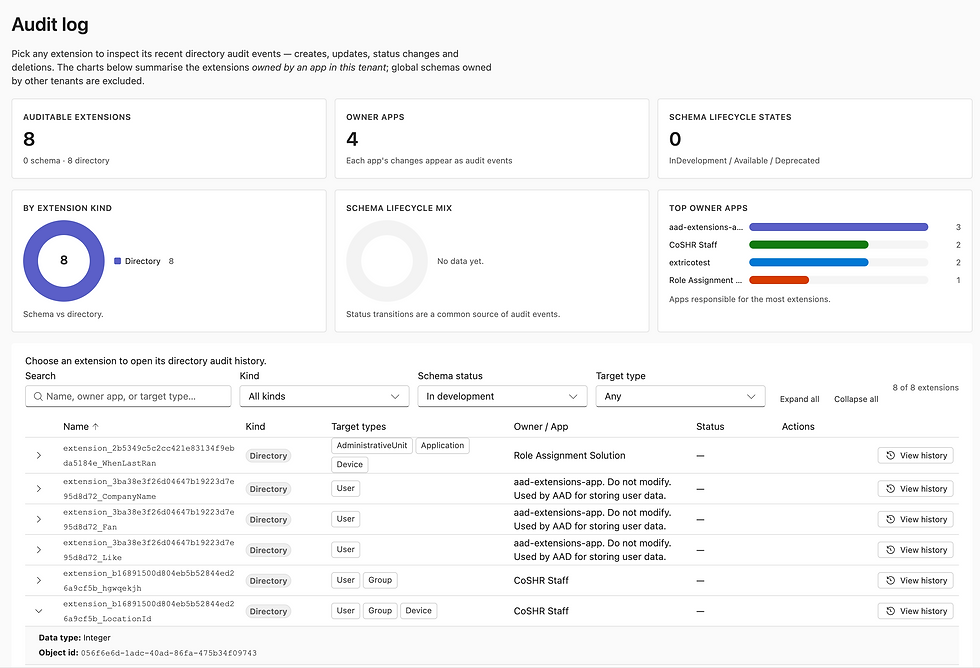View history for Fan extension
This screenshot has height=668, width=980.
[915, 519]
